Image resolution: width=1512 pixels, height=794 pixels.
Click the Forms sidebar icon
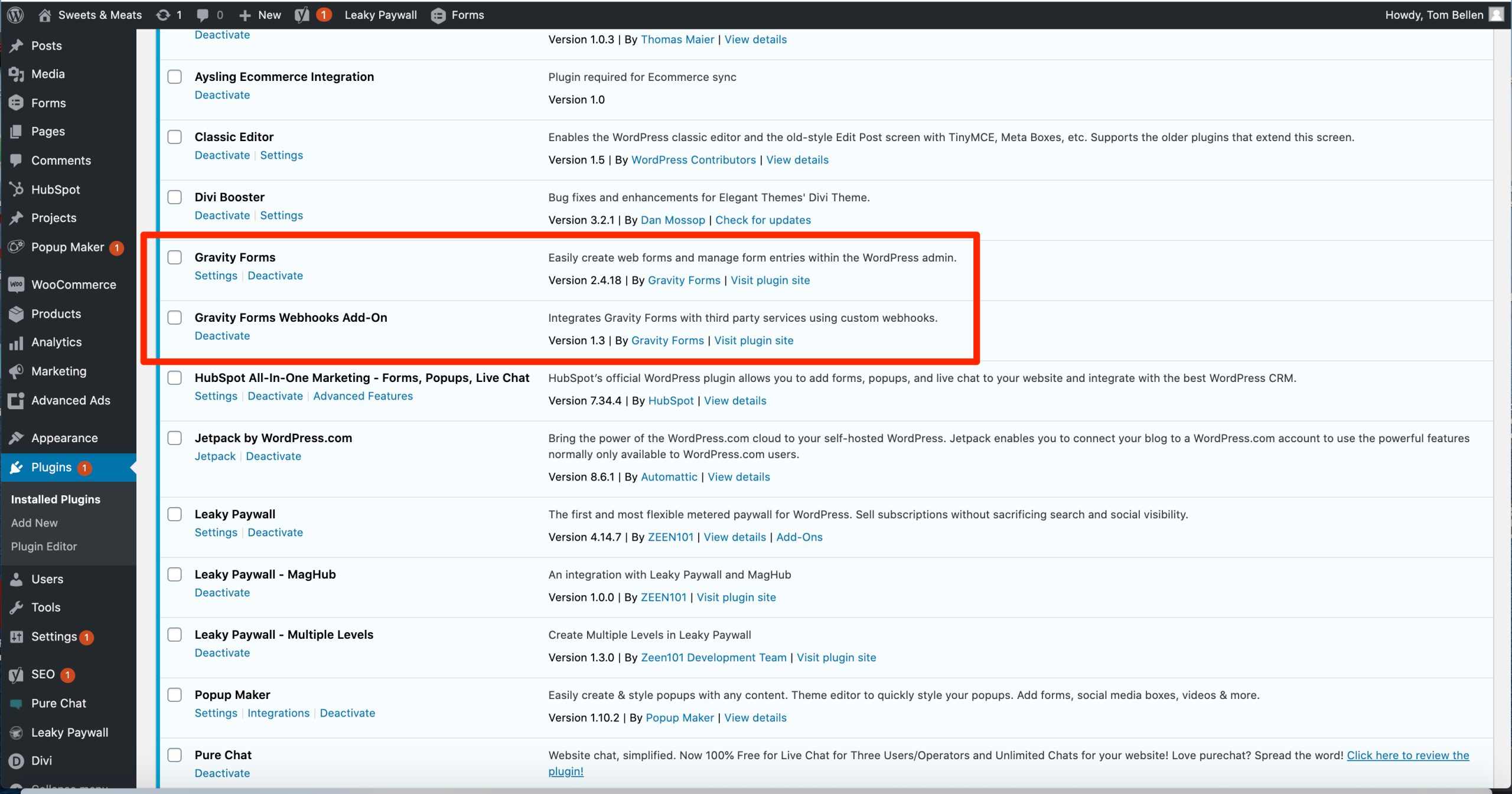pos(17,103)
